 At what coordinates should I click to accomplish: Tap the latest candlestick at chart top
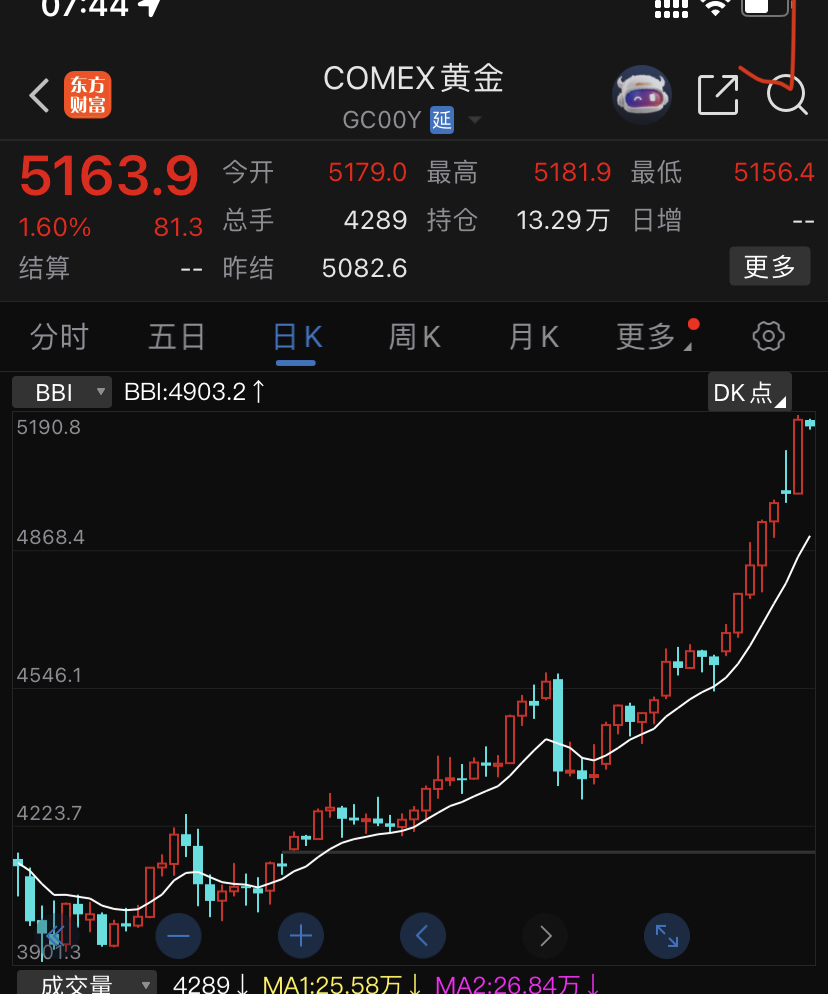point(810,424)
